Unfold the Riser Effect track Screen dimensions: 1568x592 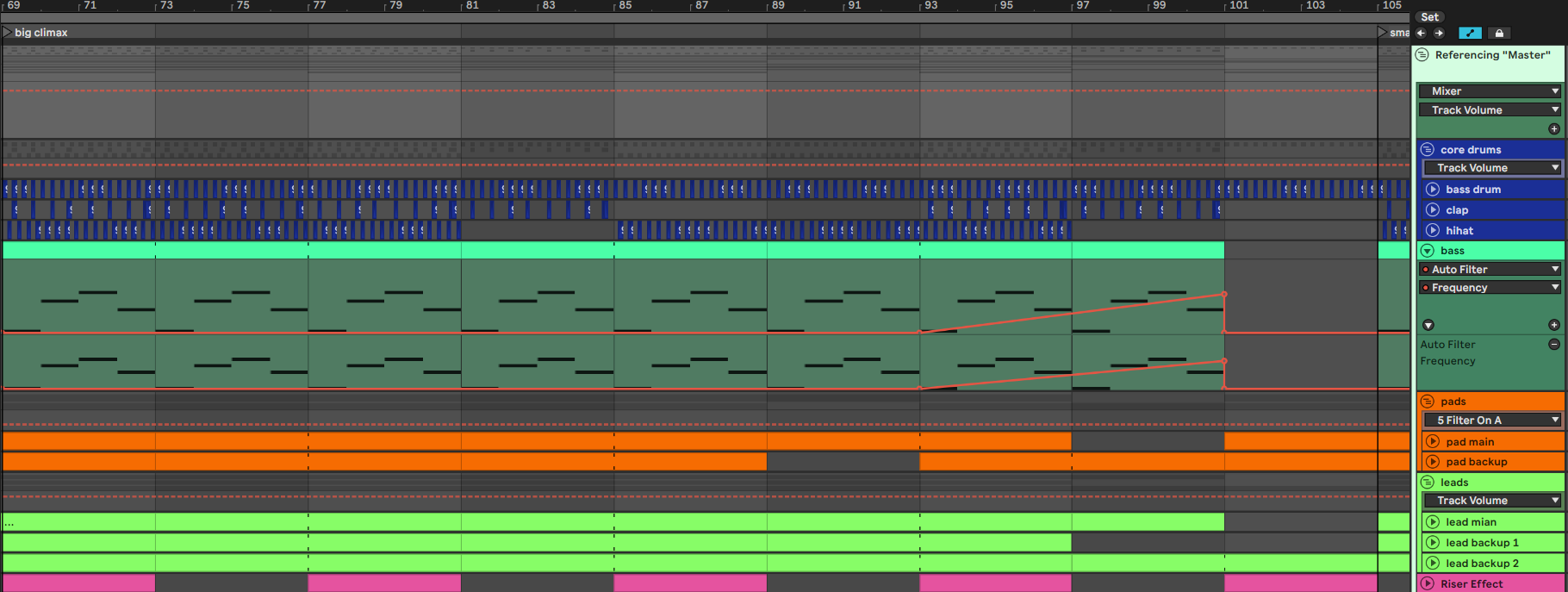(x=1428, y=584)
